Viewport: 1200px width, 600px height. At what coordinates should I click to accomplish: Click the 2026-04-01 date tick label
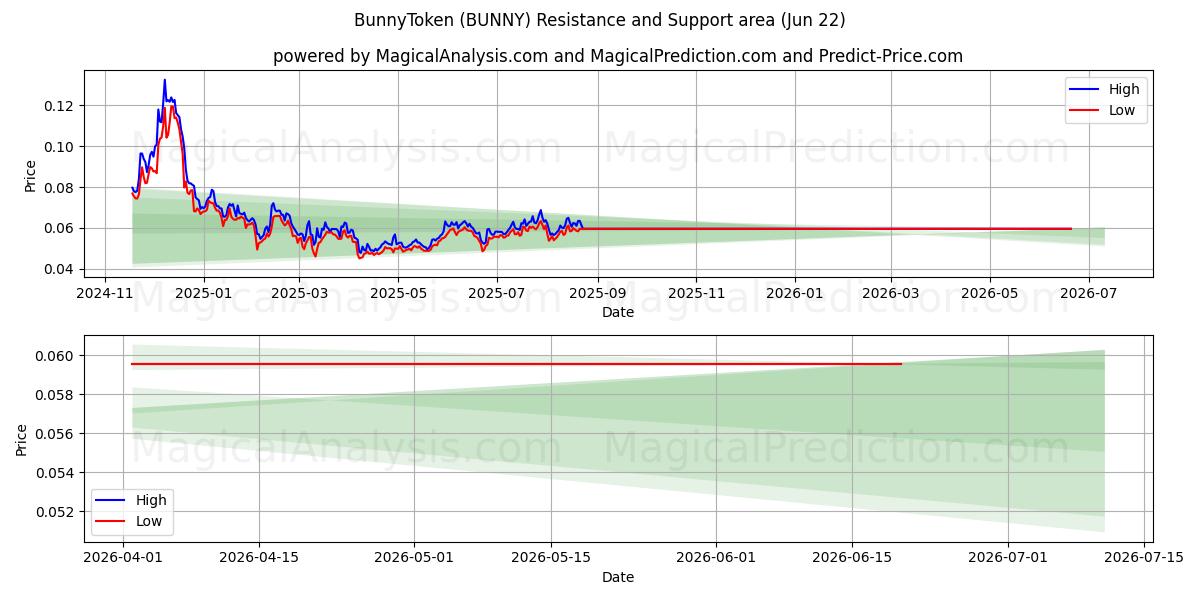[x=123, y=559]
